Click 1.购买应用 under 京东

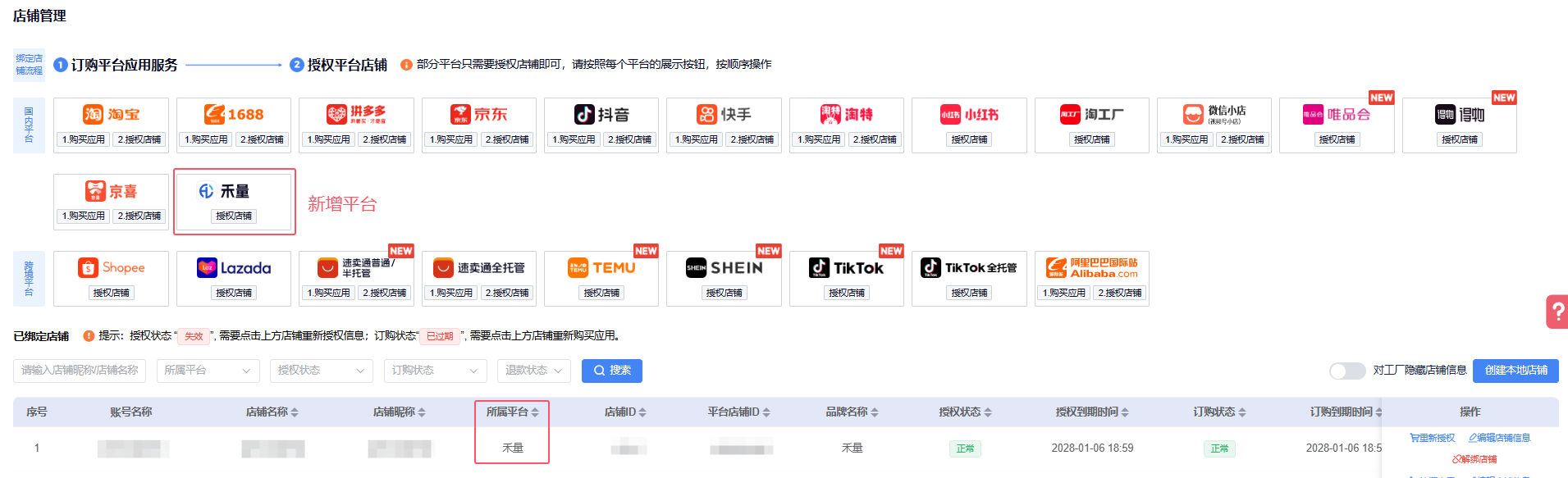click(x=450, y=139)
